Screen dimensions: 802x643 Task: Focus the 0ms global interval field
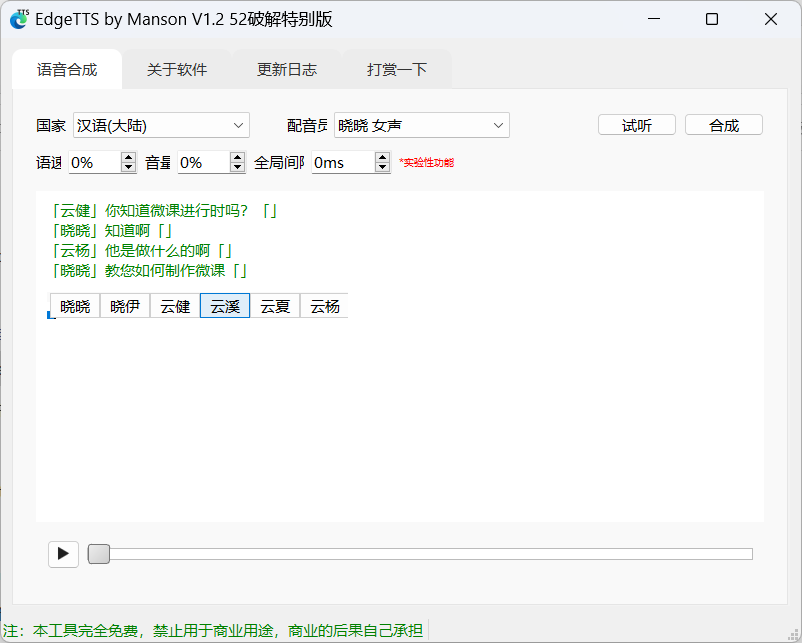[343, 163]
